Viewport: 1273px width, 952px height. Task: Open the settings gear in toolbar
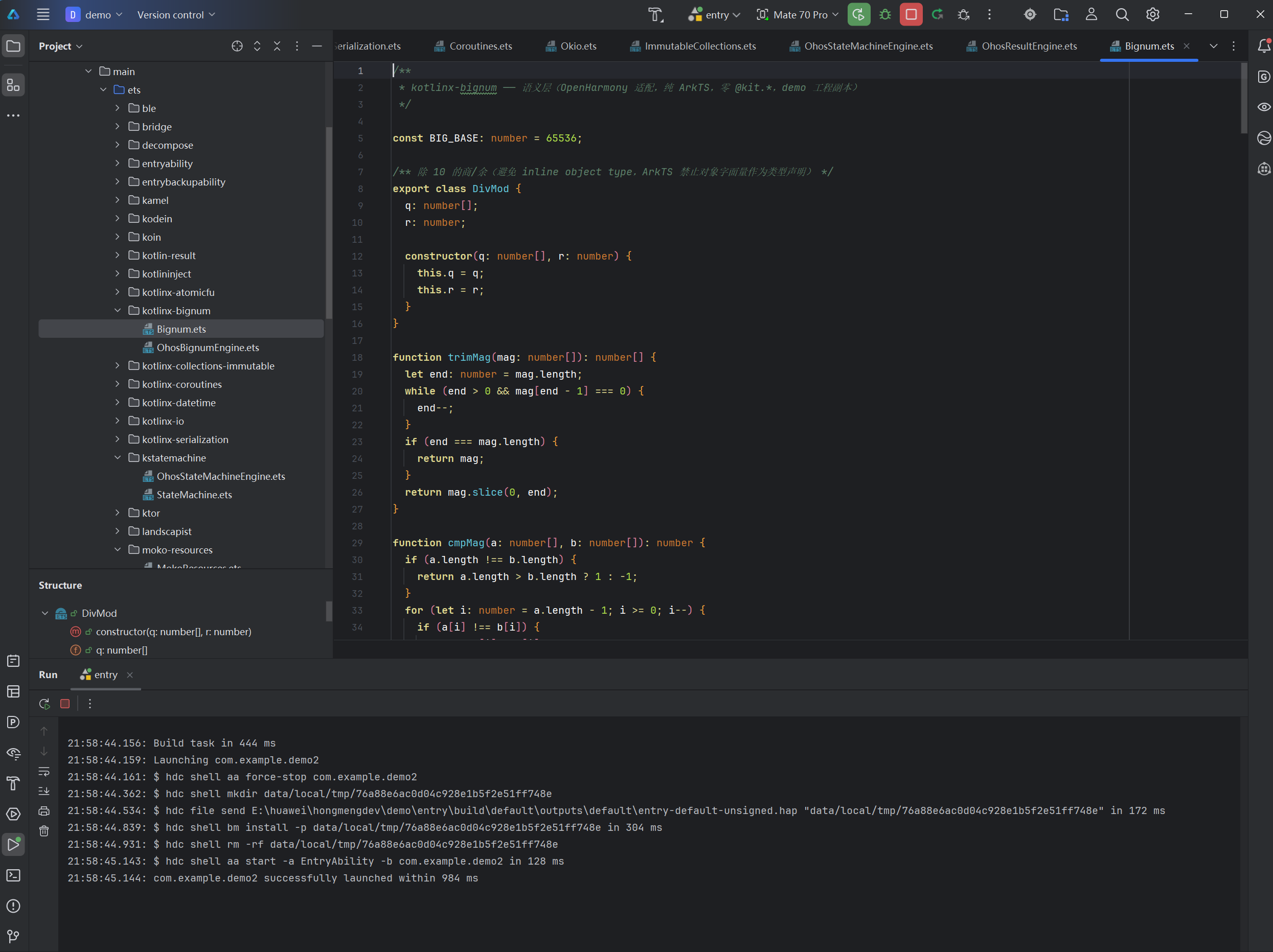pyautogui.click(x=1153, y=15)
